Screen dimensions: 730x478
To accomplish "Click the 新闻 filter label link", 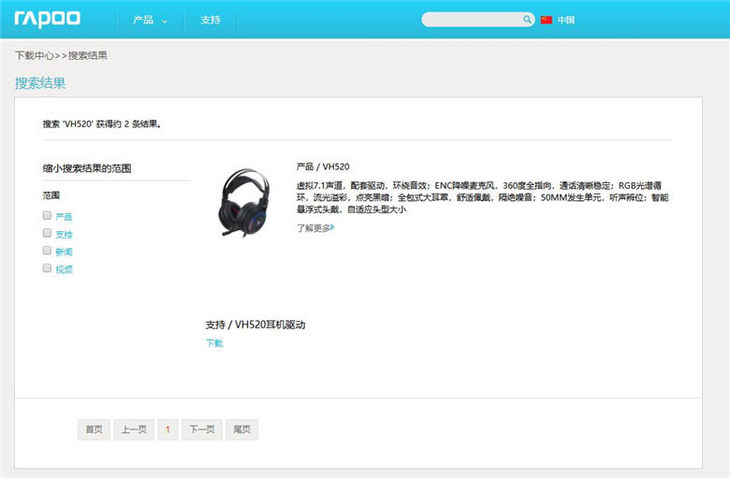I will [64, 252].
